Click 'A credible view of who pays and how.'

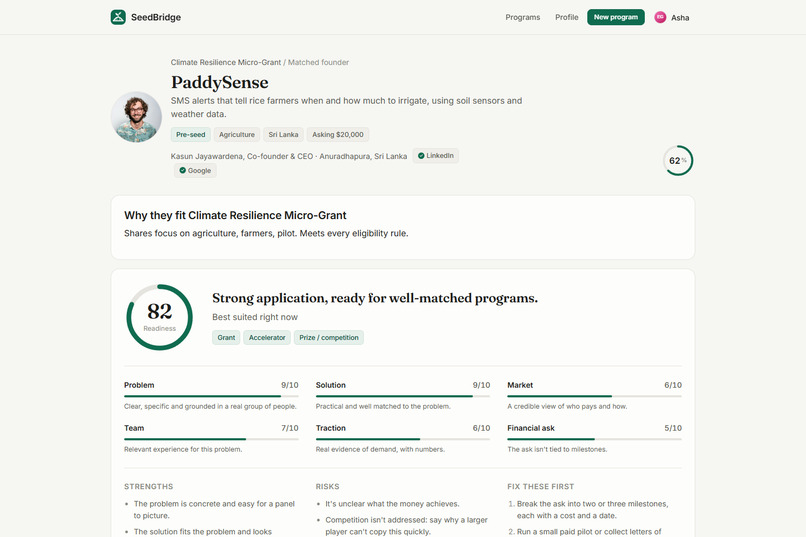coord(567,406)
